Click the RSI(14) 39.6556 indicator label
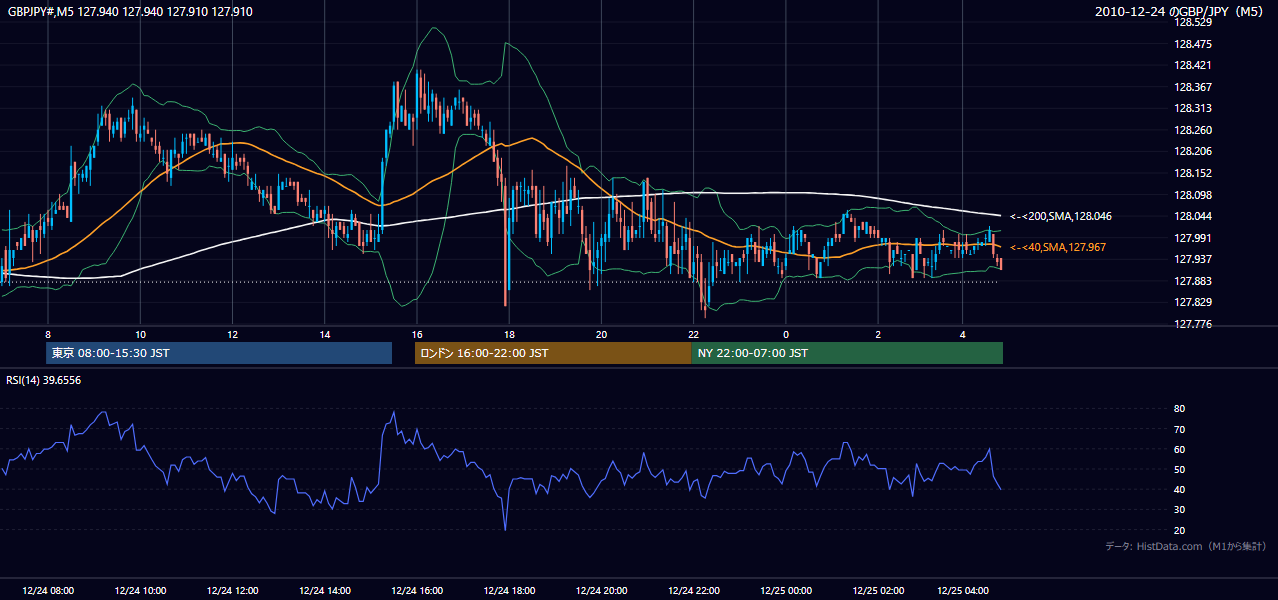1278x600 pixels. pyautogui.click(x=44, y=380)
